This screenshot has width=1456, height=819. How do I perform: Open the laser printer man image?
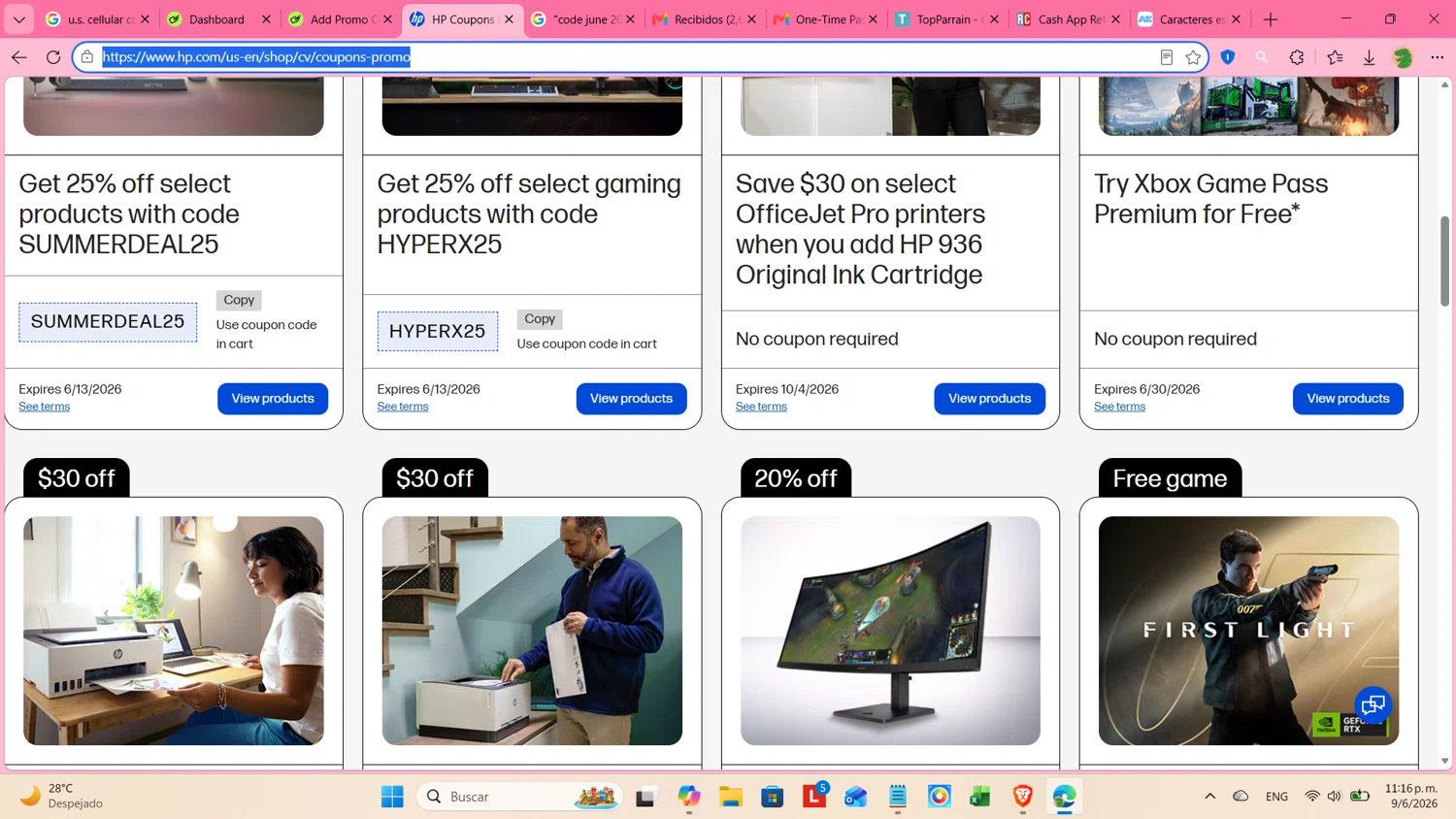(x=532, y=631)
